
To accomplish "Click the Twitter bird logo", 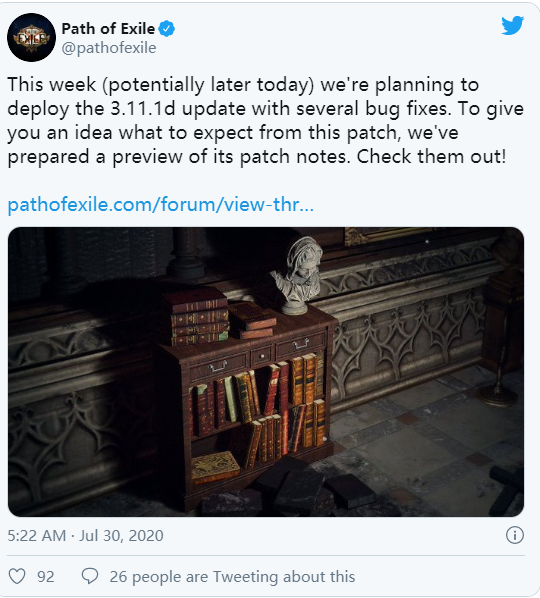I will 513,26.
